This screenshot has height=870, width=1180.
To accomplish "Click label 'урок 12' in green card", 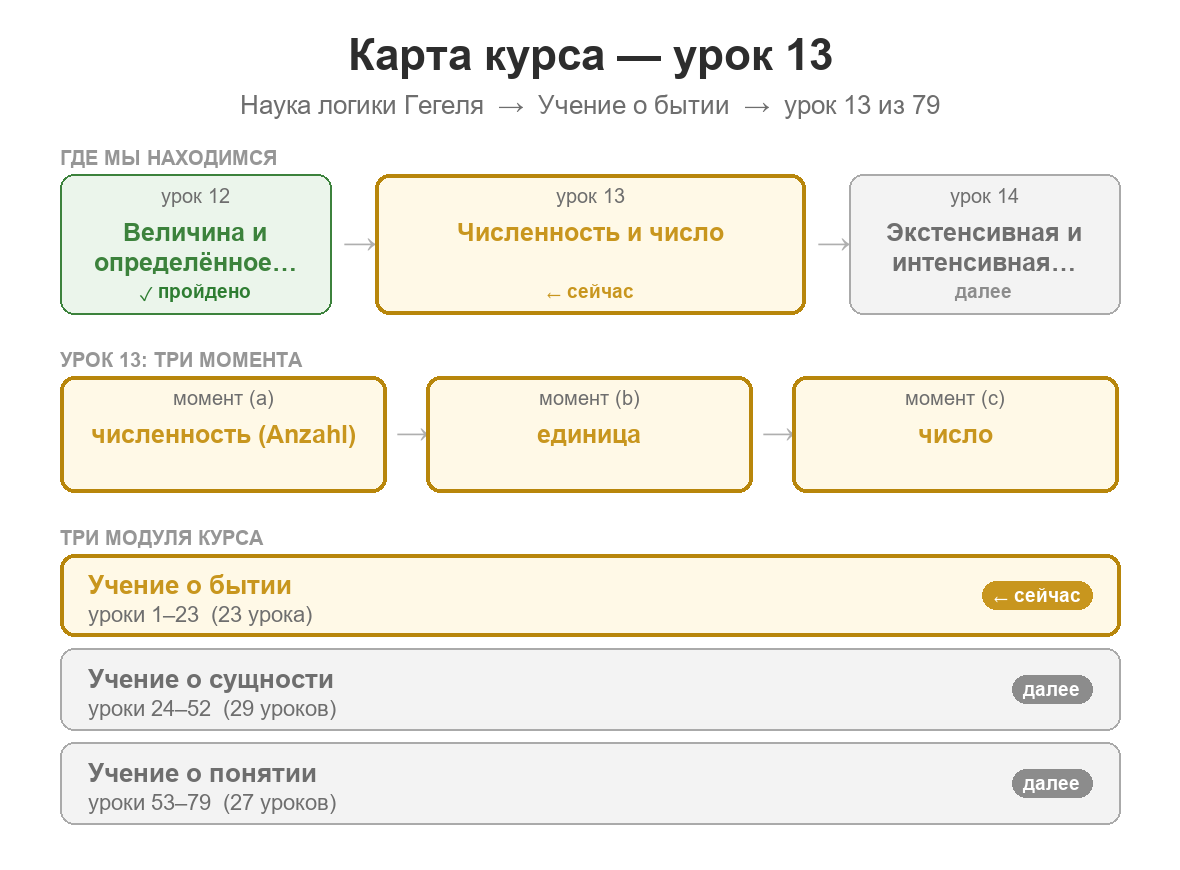I will (196, 196).
